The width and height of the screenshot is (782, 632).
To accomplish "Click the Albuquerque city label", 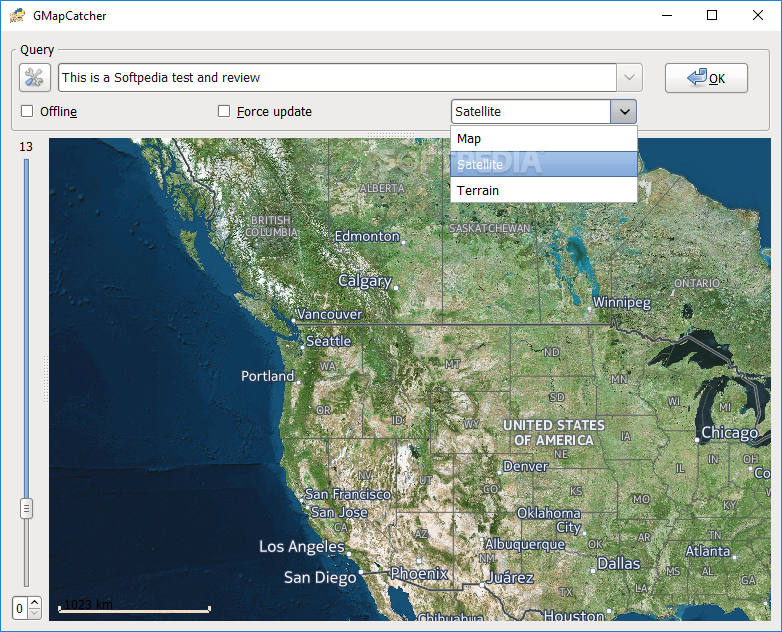I will coord(525,544).
